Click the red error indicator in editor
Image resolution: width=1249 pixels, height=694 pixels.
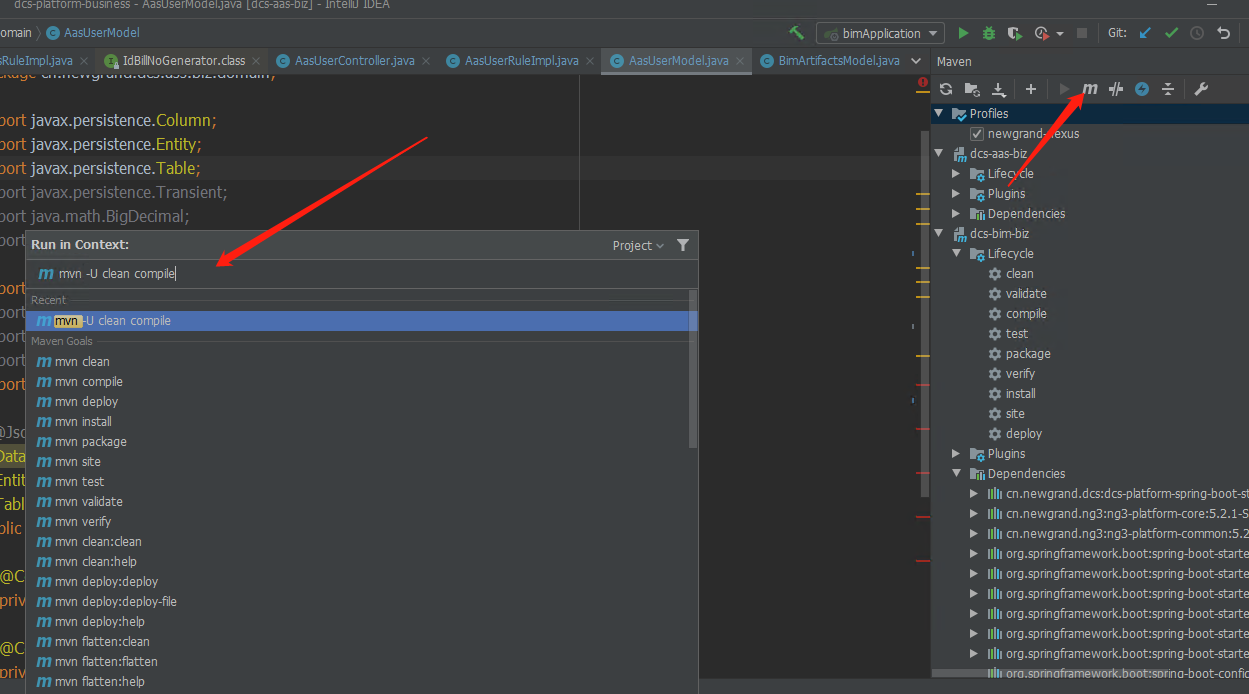pos(923,81)
